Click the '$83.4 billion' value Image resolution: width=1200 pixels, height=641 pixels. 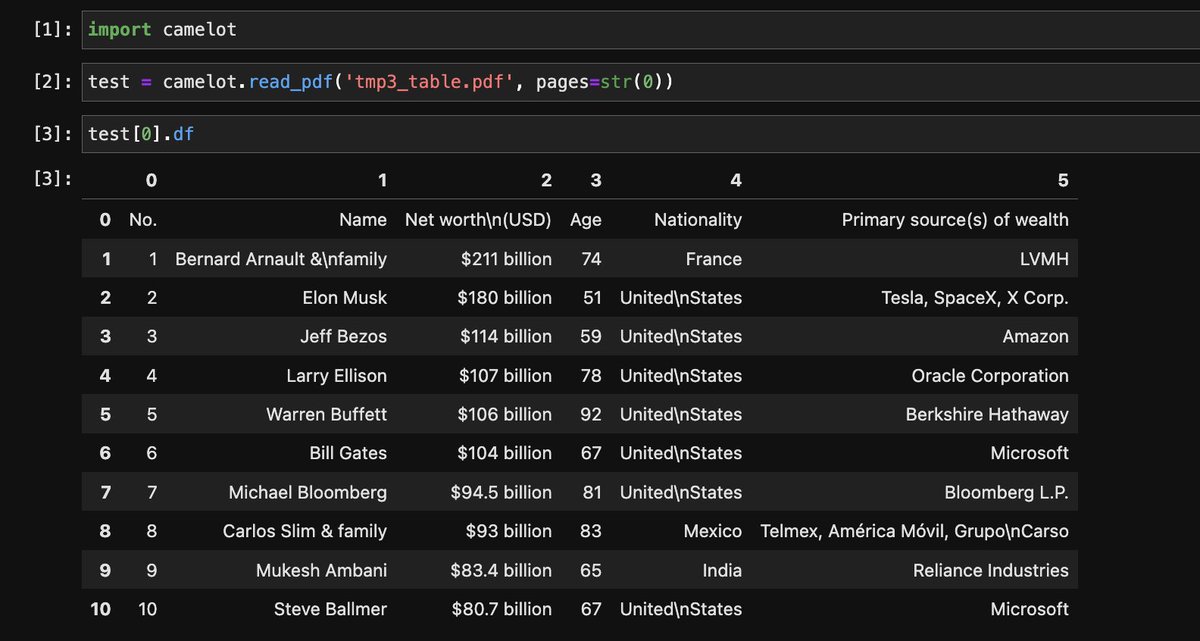pyautogui.click(x=499, y=570)
